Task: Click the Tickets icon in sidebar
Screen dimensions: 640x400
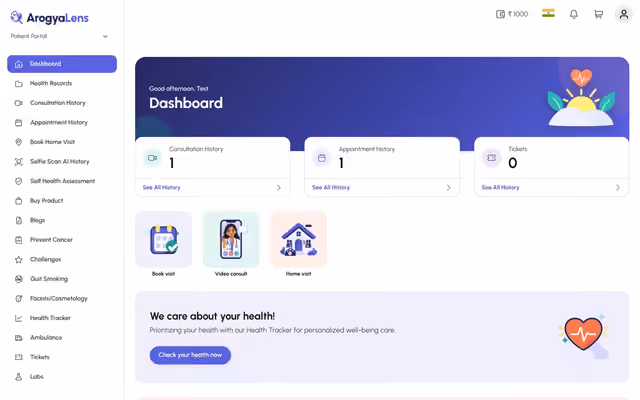Action: 18,357
